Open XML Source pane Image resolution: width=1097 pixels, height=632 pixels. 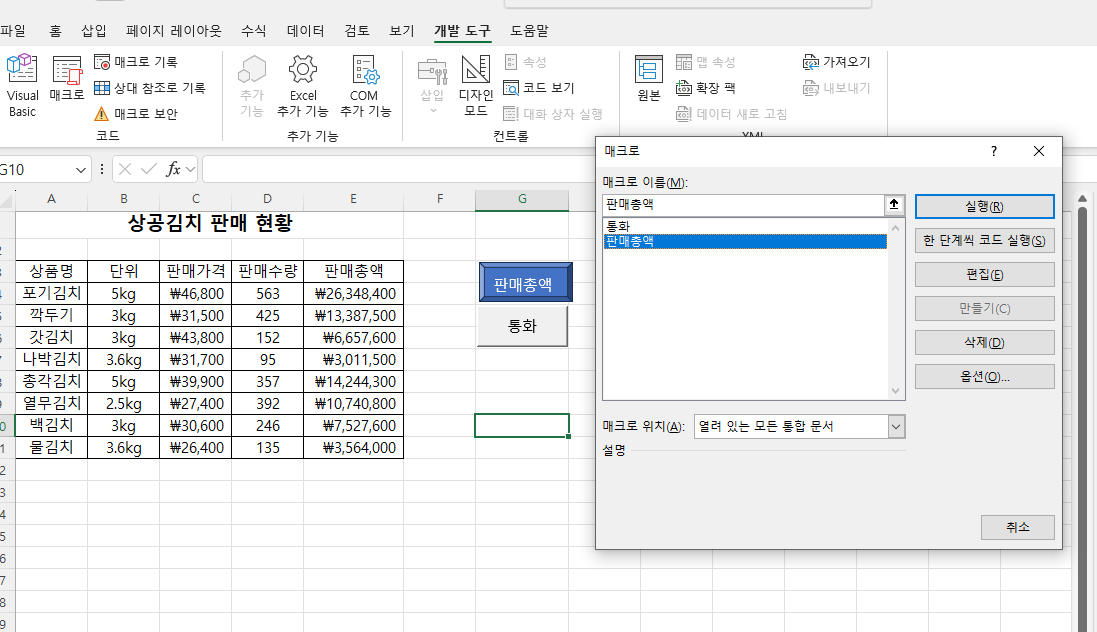click(x=649, y=80)
